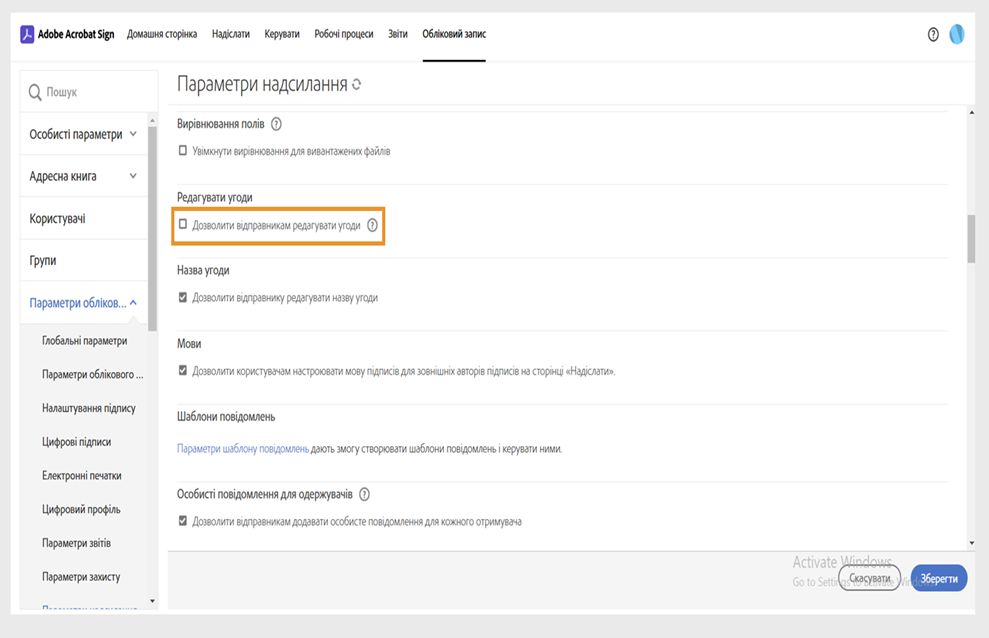Check Дозволити відправникам редагувати угоди
This screenshot has width=989, height=638.
183,225
